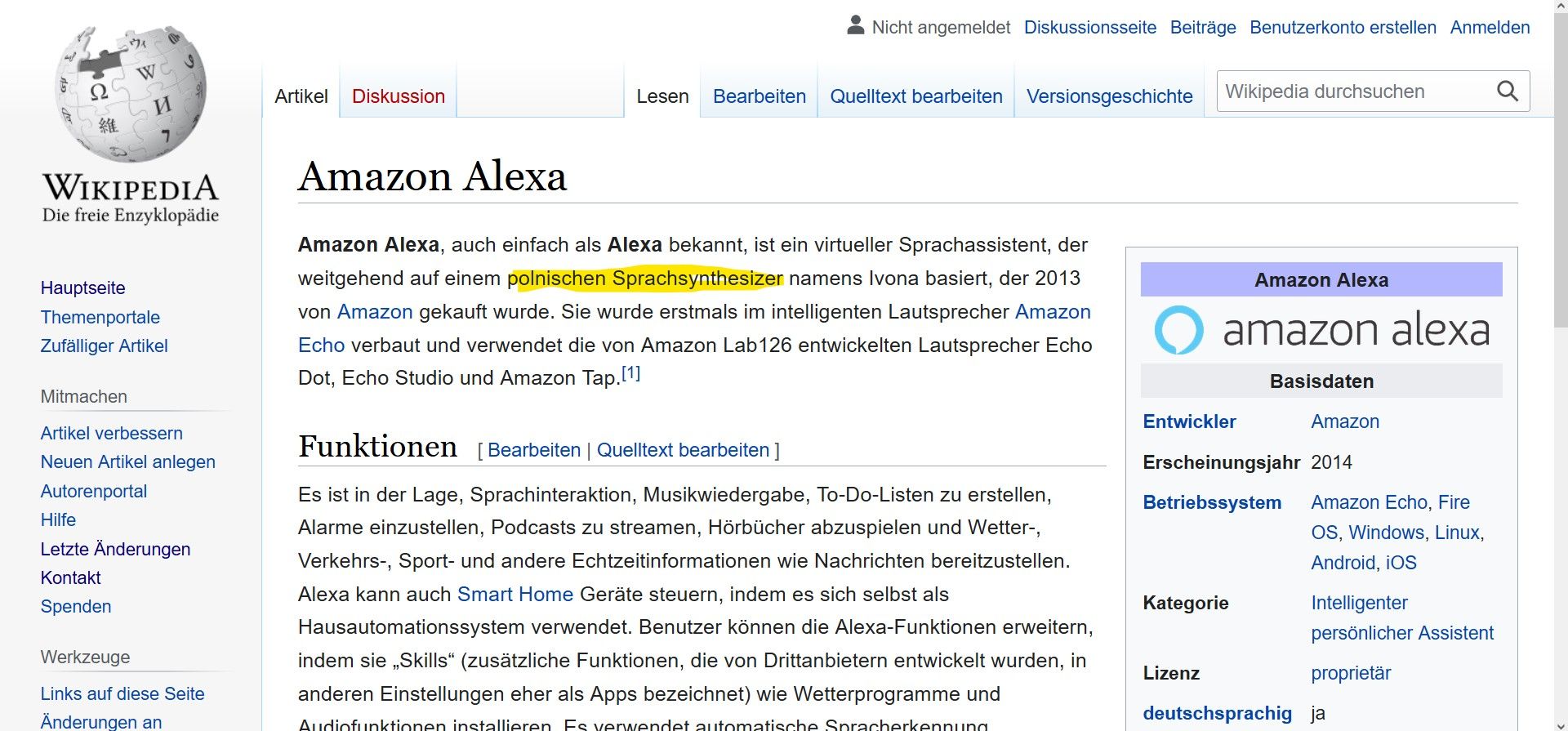The image size is (1568, 731).
Task: Click the Betriebssystem infobox label
Action: pyautogui.click(x=1212, y=502)
